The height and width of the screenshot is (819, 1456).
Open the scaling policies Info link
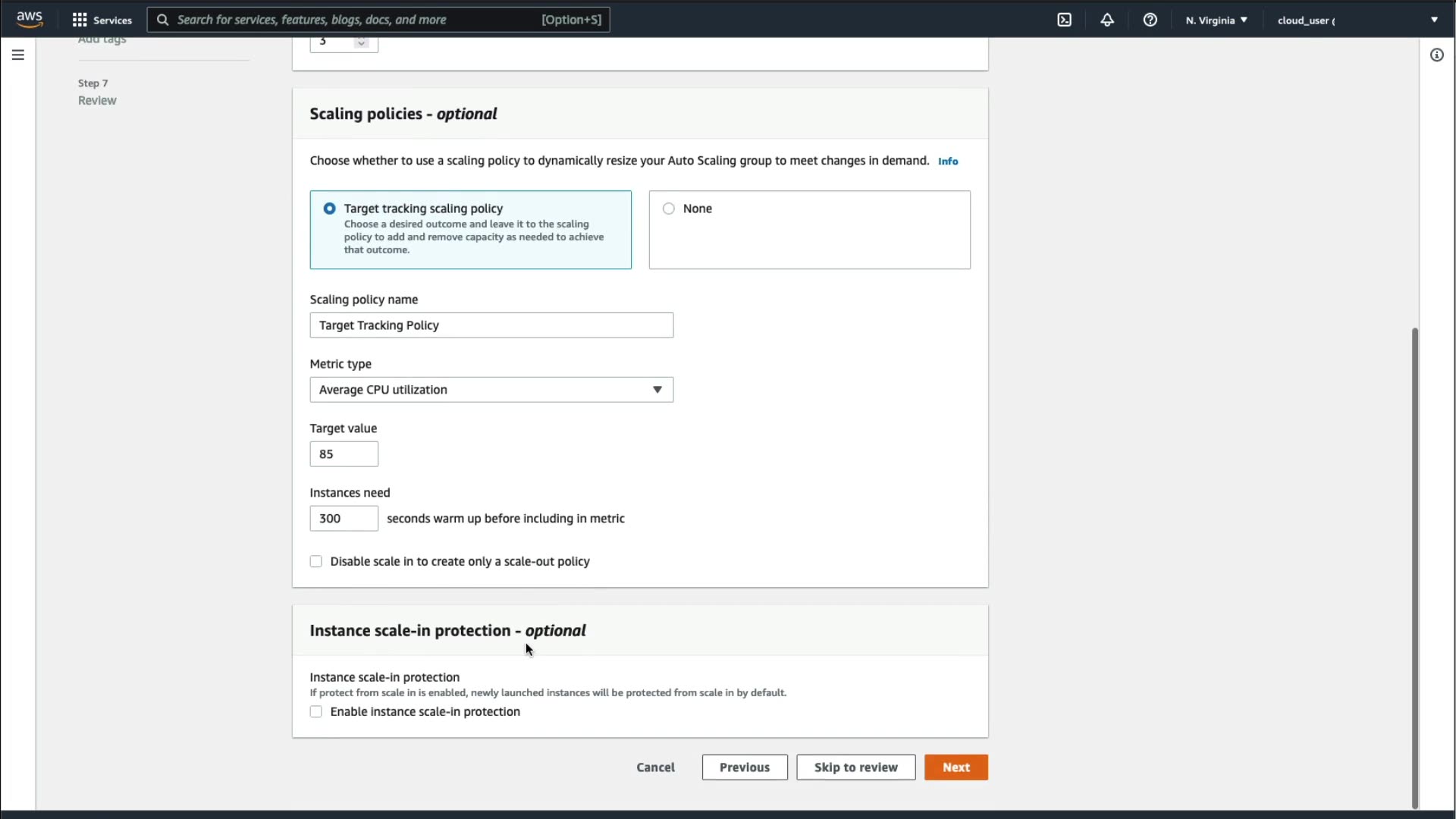(x=948, y=161)
